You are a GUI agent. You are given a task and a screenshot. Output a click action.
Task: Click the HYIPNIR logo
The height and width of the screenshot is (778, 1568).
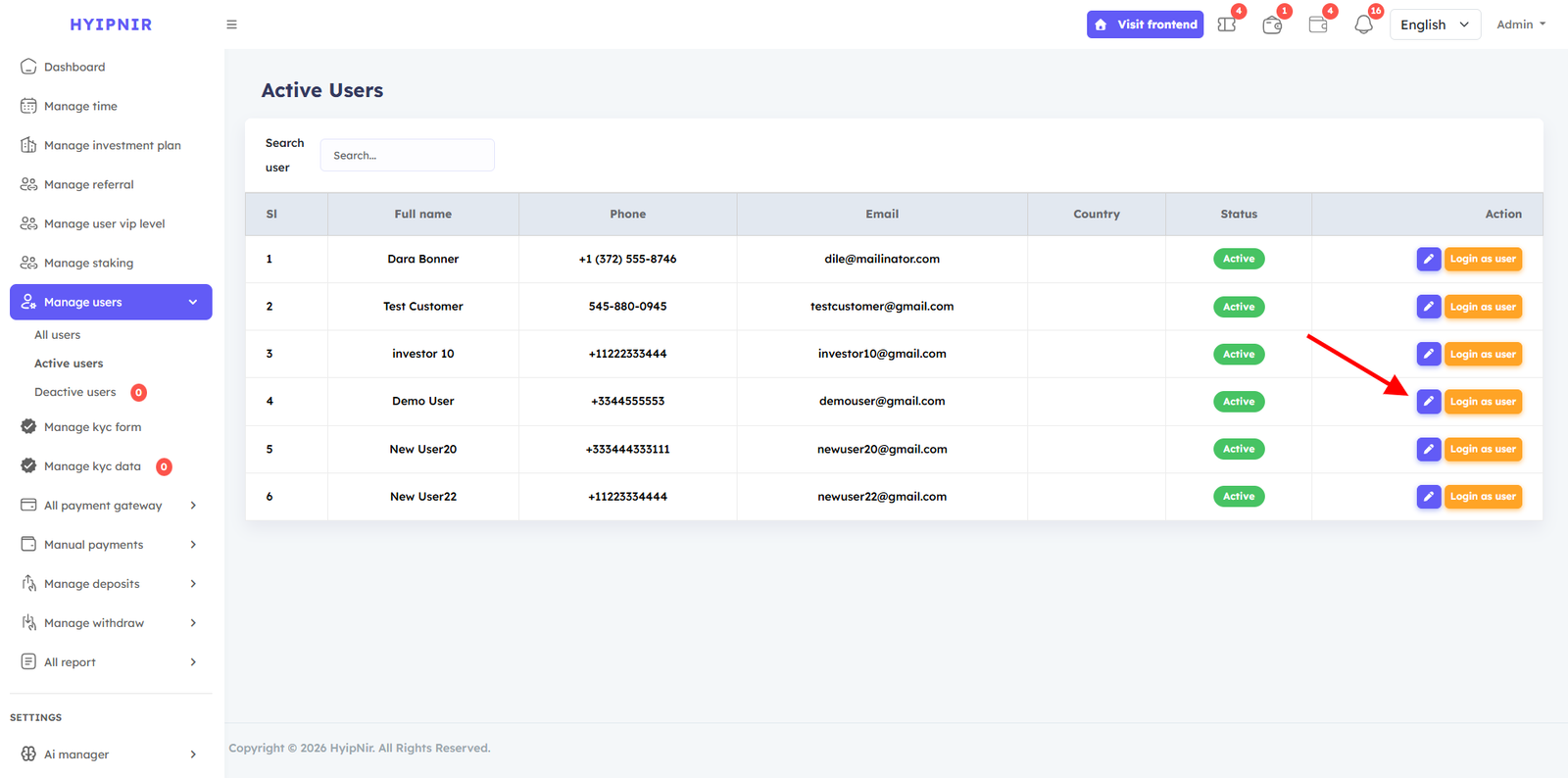[x=111, y=24]
